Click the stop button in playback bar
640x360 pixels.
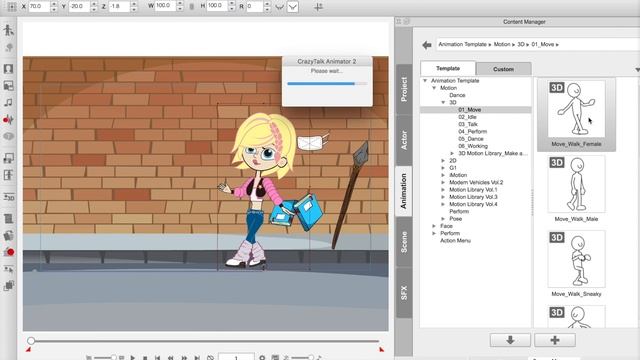click(x=145, y=358)
